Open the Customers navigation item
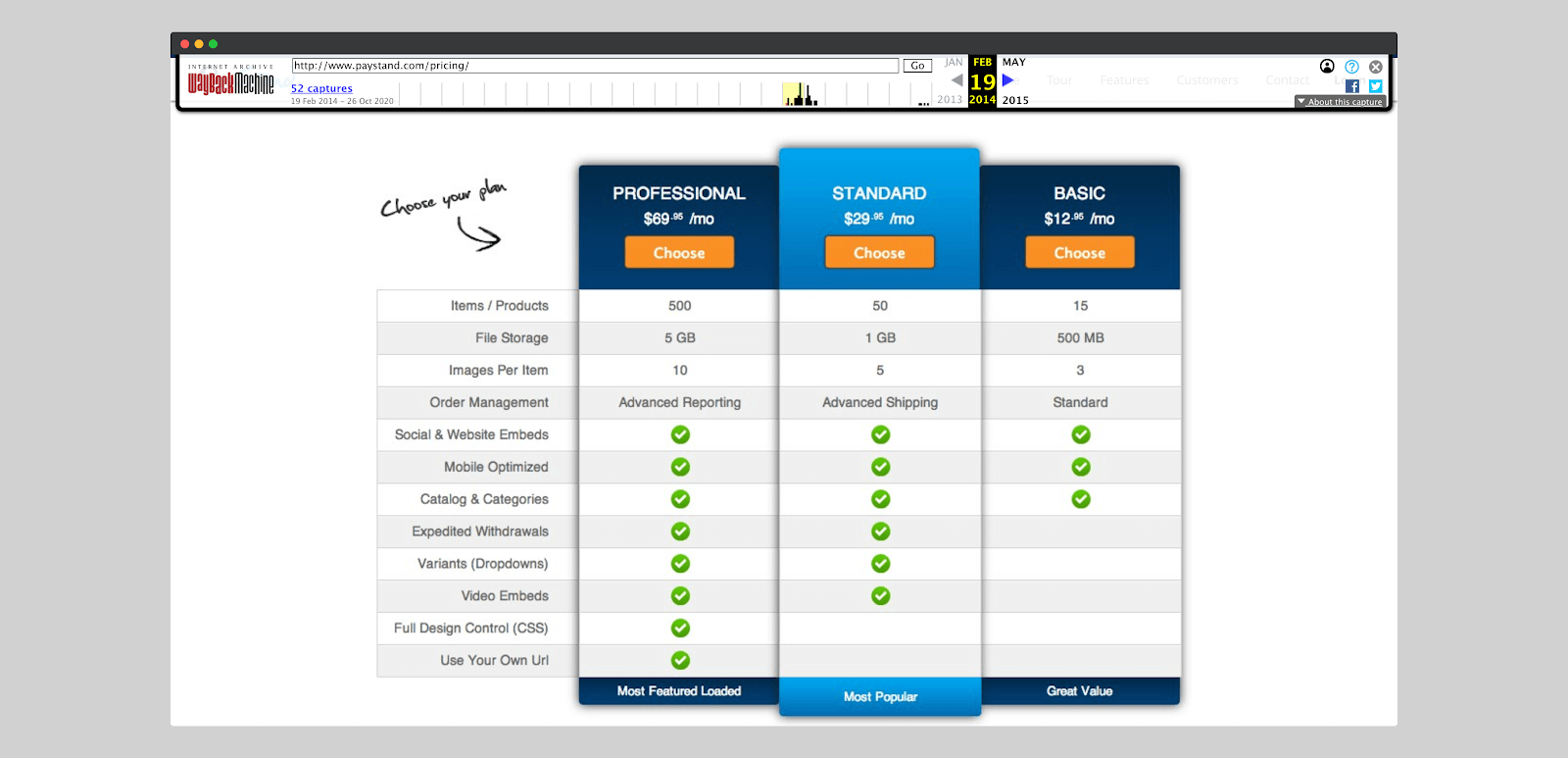 click(x=1207, y=80)
